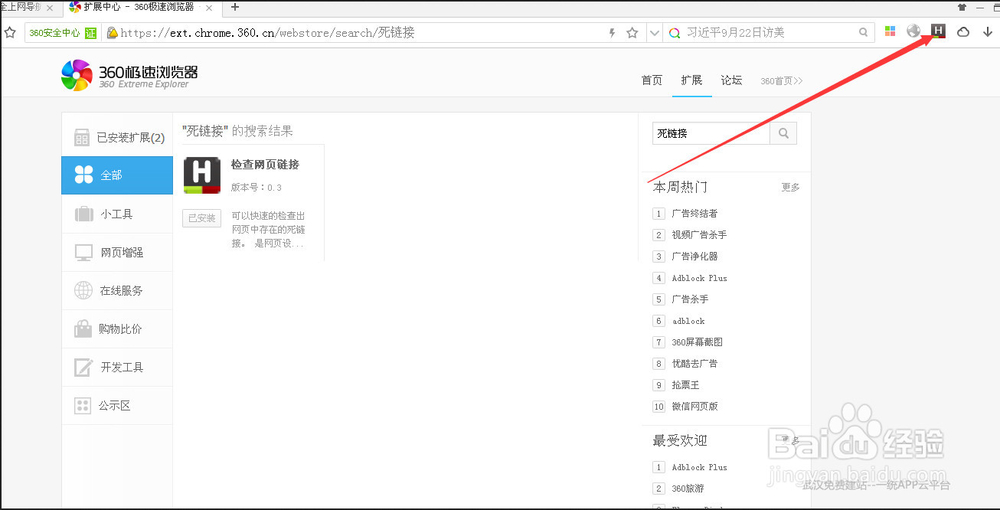Close the 上网导航 tab
Image resolution: width=1000 pixels, height=510 pixels.
point(50,8)
